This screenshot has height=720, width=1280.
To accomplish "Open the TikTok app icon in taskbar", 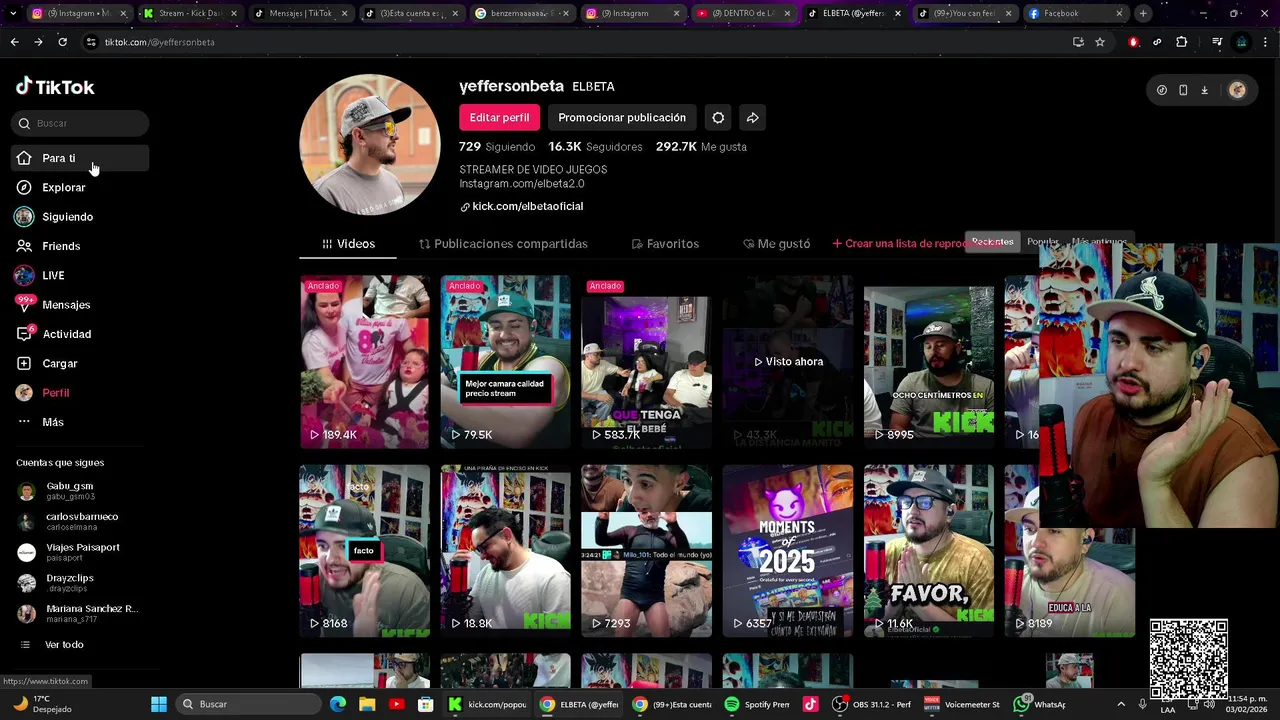I will point(811,704).
